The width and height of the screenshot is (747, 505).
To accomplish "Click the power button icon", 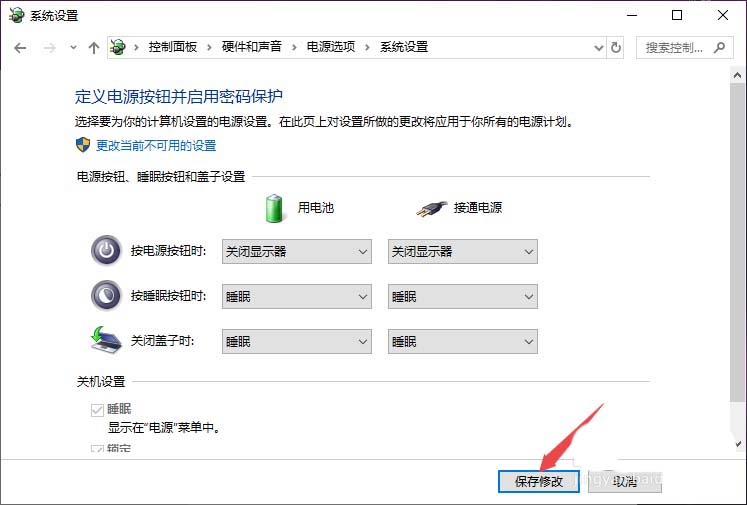I will 106,250.
